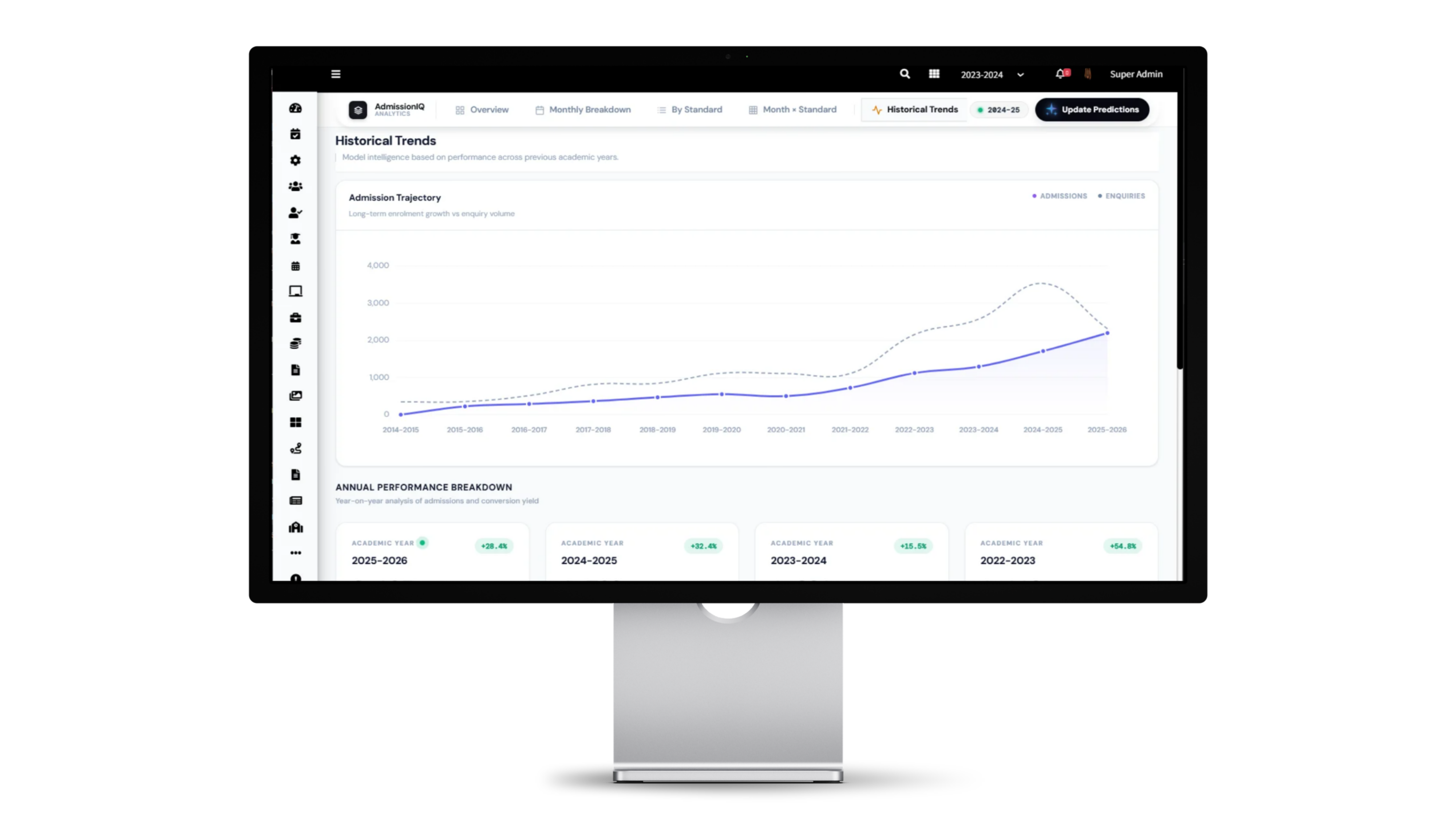Click the user avatar beside Super Admin
Image resolution: width=1456 pixels, height=819 pixels.
coord(1088,74)
